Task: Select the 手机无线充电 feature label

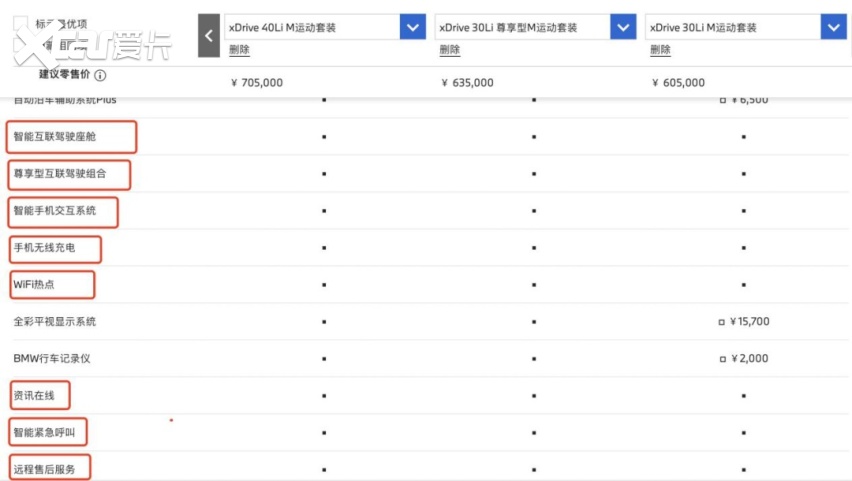Action: (44, 247)
